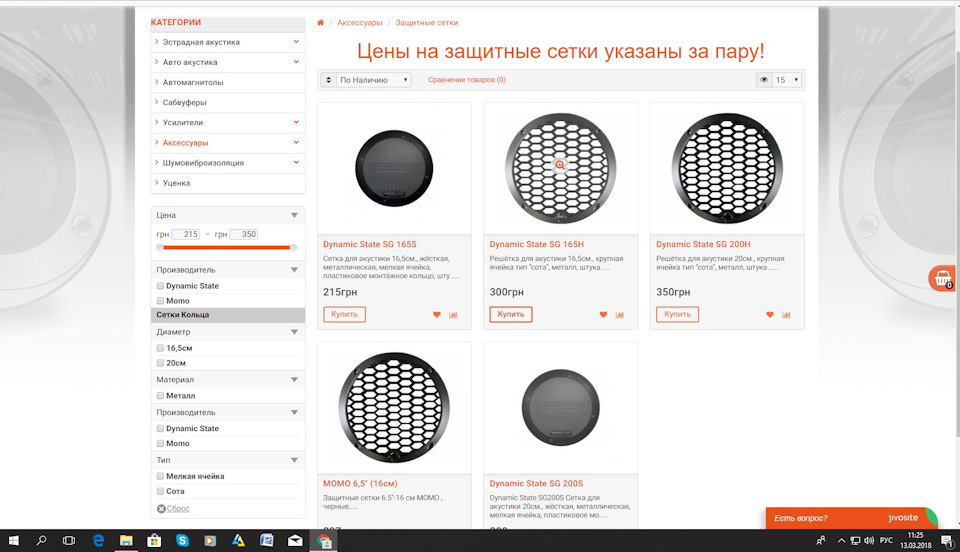Collapse Цена filter section
960x552 pixels.
pos(294,215)
